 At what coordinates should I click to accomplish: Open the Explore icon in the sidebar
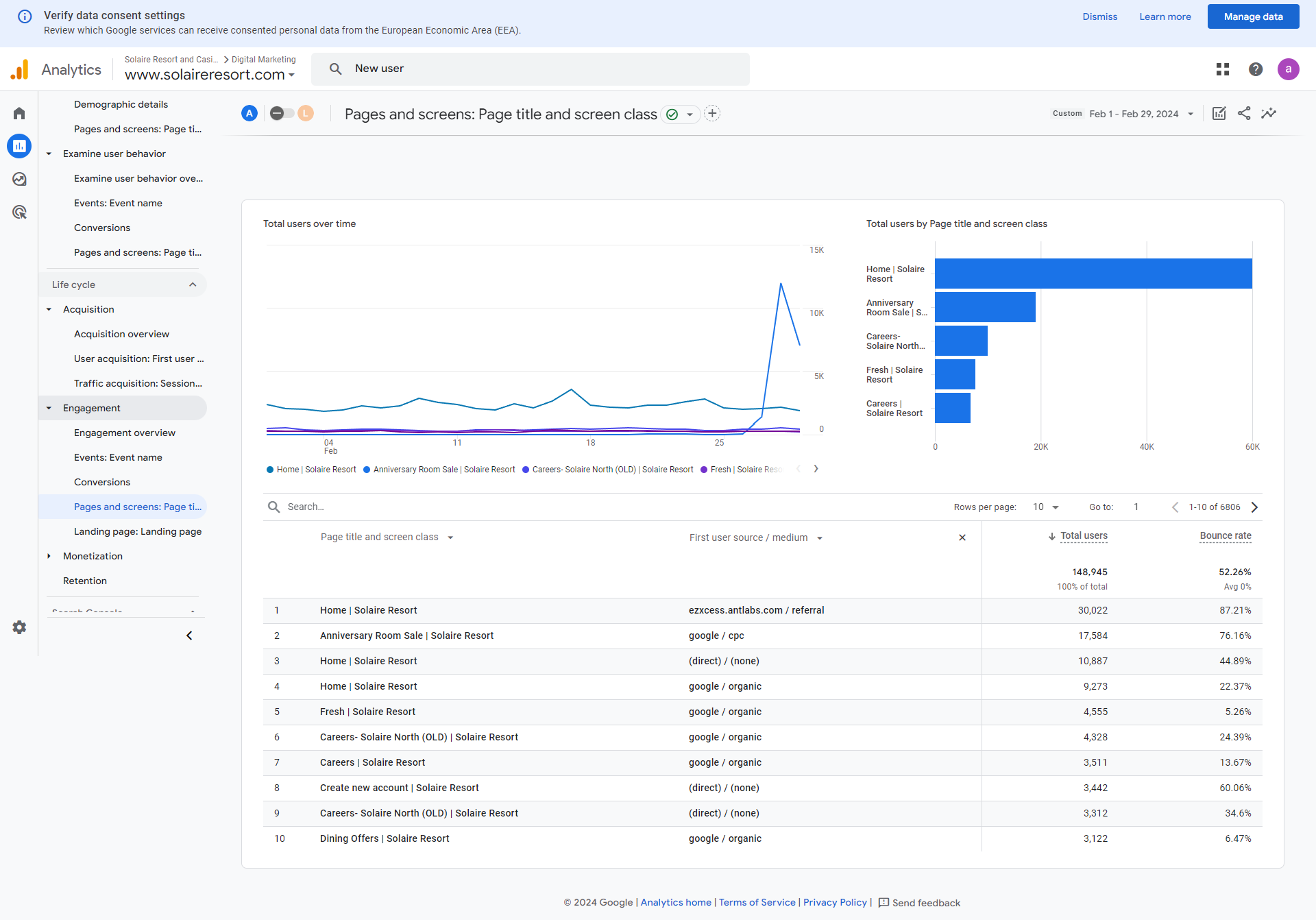[x=19, y=179]
